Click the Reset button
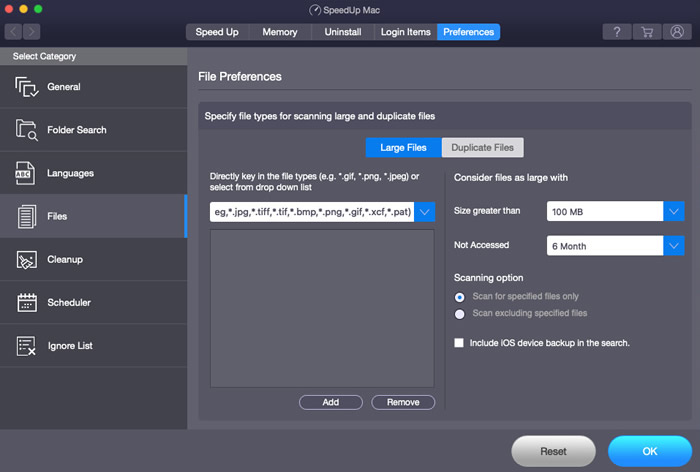 (x=554, y=451)
